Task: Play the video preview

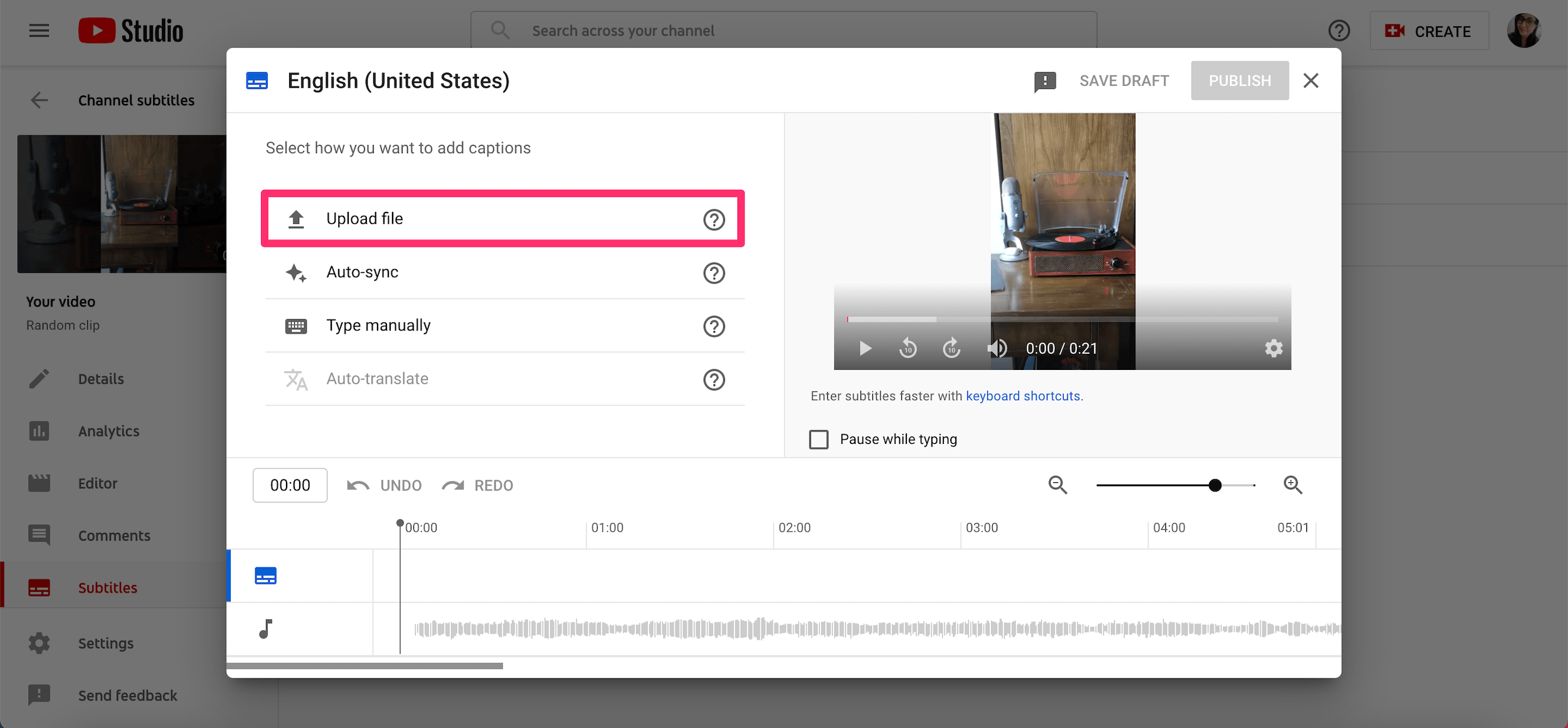Action: click(x=865, y=348)
